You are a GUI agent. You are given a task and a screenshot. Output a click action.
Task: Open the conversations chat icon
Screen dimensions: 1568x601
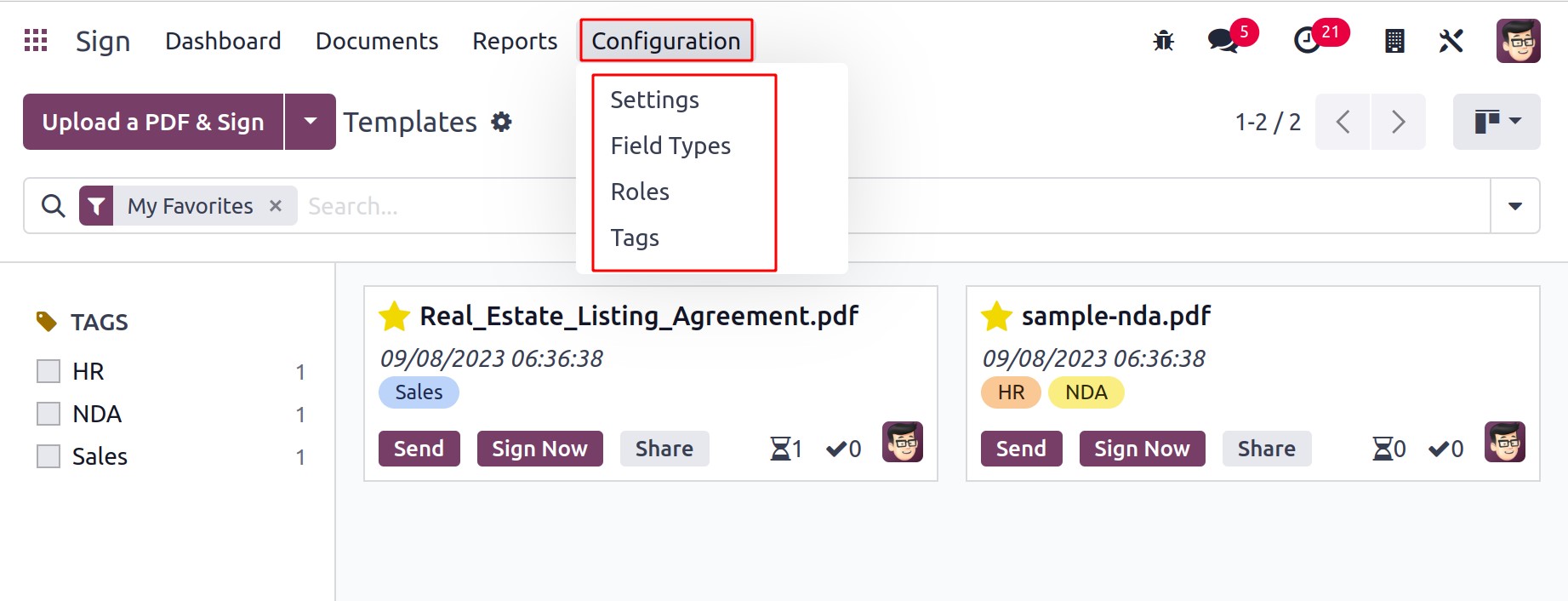click(1223, 40)
